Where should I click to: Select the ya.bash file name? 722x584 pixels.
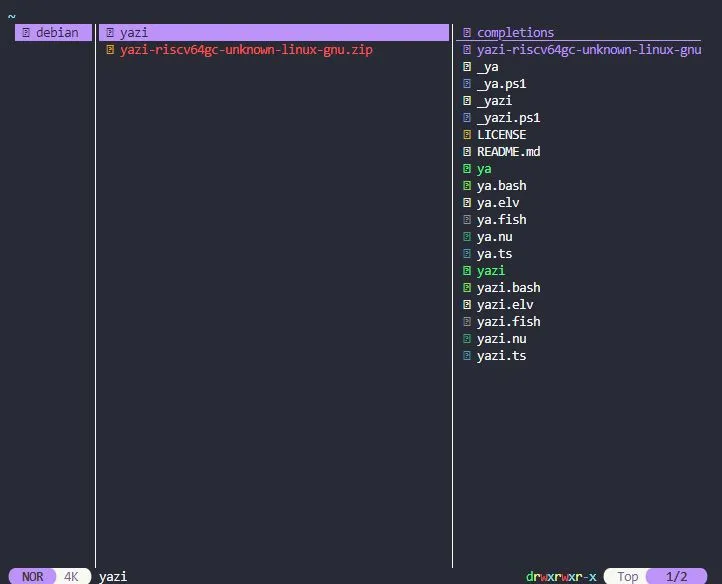click(501, 186)
